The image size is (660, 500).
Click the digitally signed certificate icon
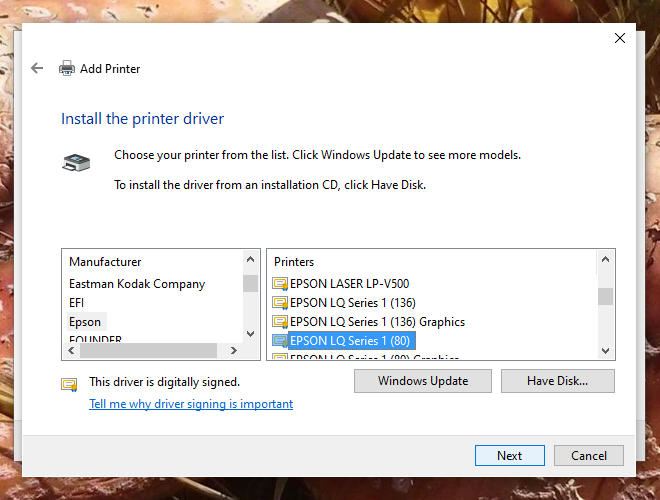tap(69, 384)
